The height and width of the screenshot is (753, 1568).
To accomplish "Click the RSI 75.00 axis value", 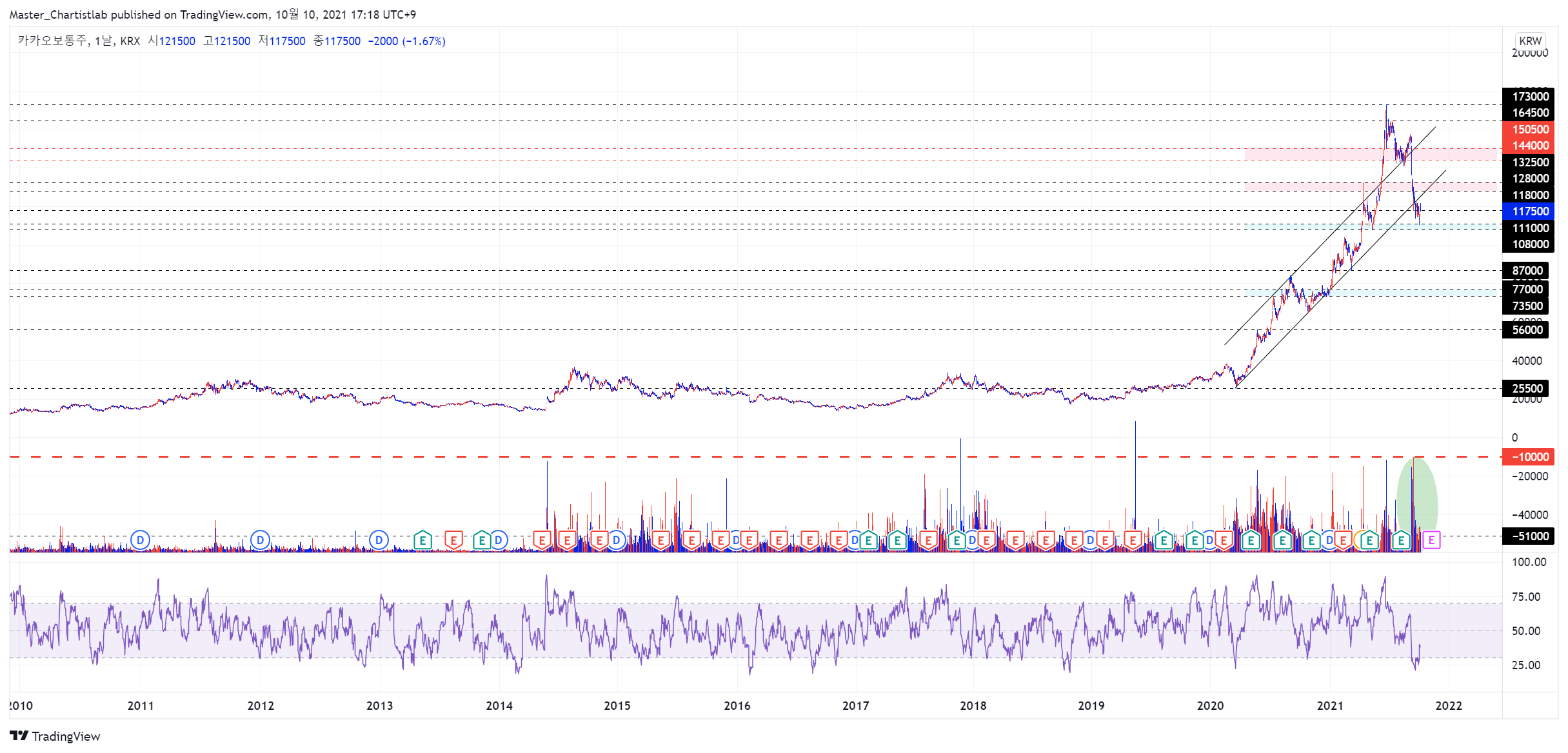I will (x=1526, y=597).
